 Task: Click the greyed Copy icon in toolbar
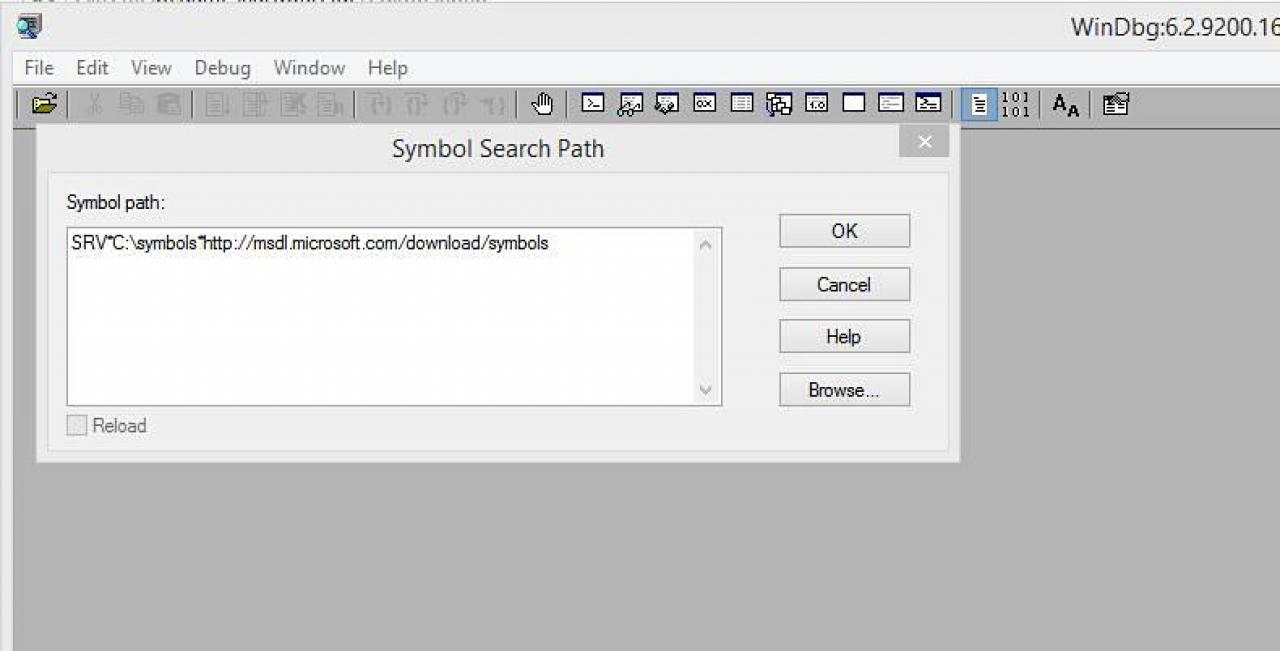click(x=132, y=104)
